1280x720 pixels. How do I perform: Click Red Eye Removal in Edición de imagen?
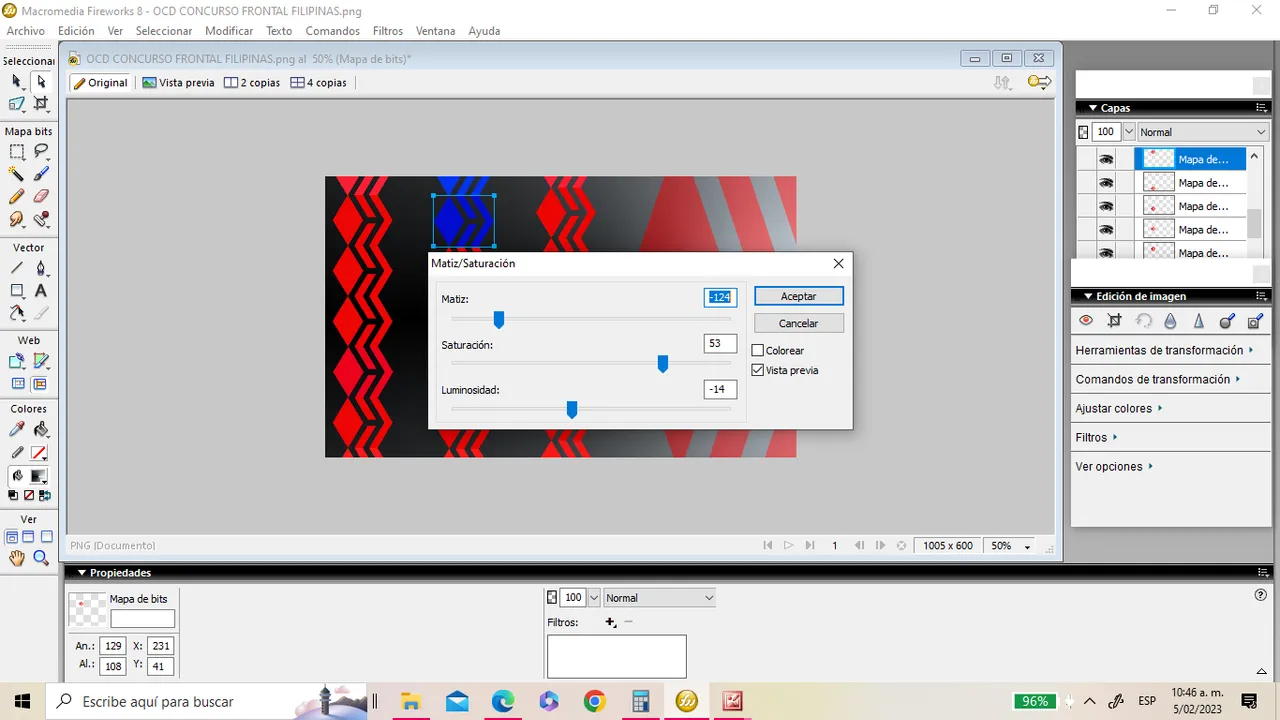(x=1086, y=321)
